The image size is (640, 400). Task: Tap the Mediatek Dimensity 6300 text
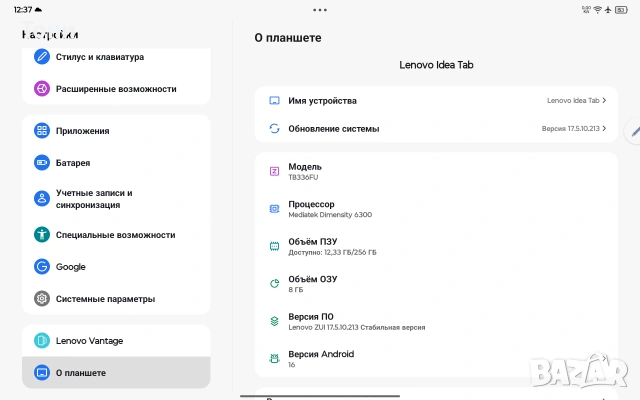(330, 215)
